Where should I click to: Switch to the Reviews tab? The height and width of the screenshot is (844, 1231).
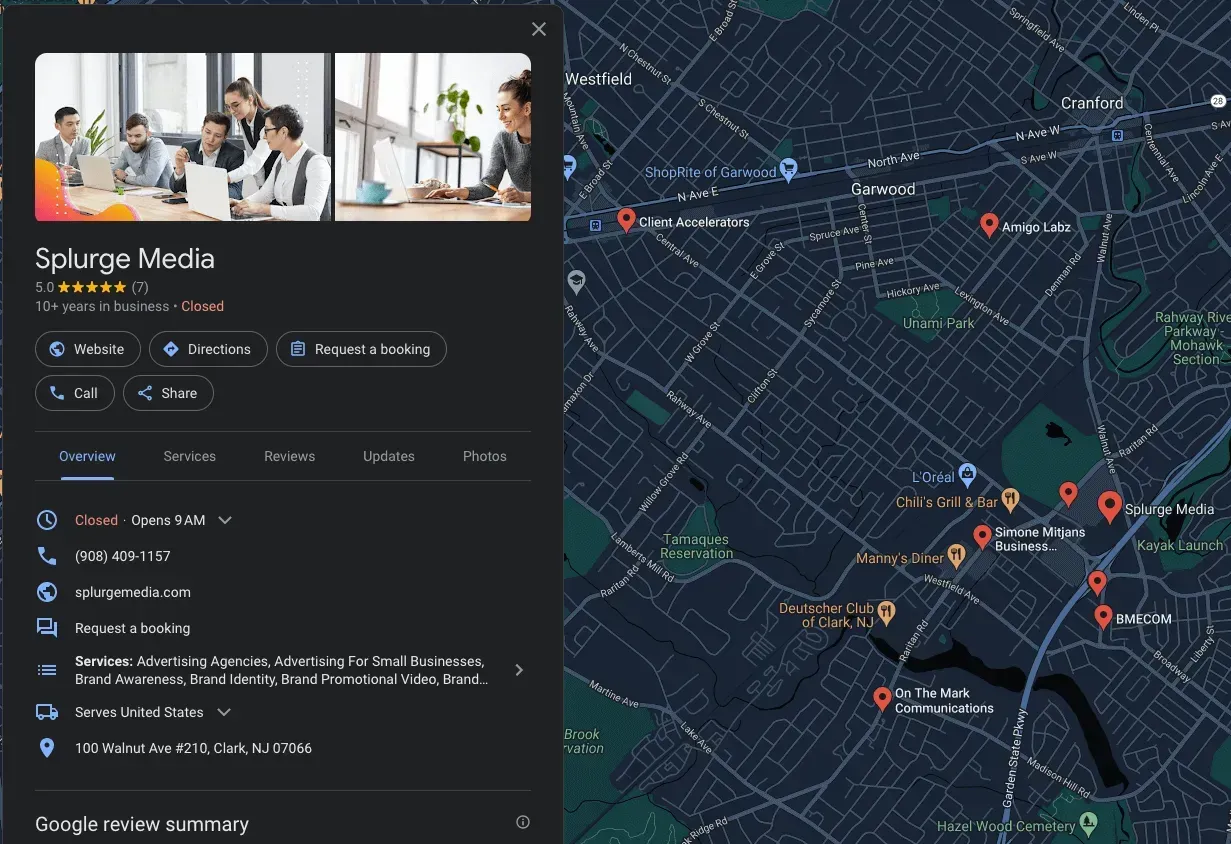[289, 456]
